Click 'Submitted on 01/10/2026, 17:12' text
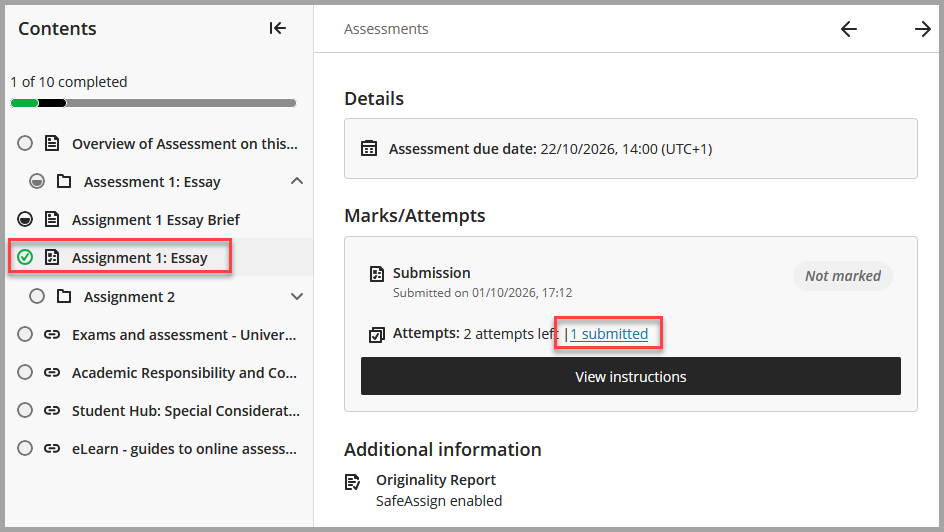 click(482, 292)
